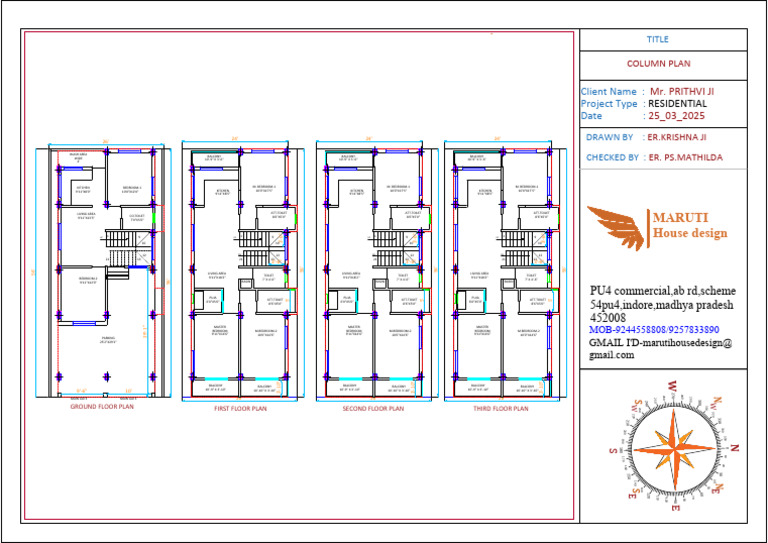This screenshot has width=768, height=543.
Task: Select the W letter on compass
Action: tap(672, 386)
